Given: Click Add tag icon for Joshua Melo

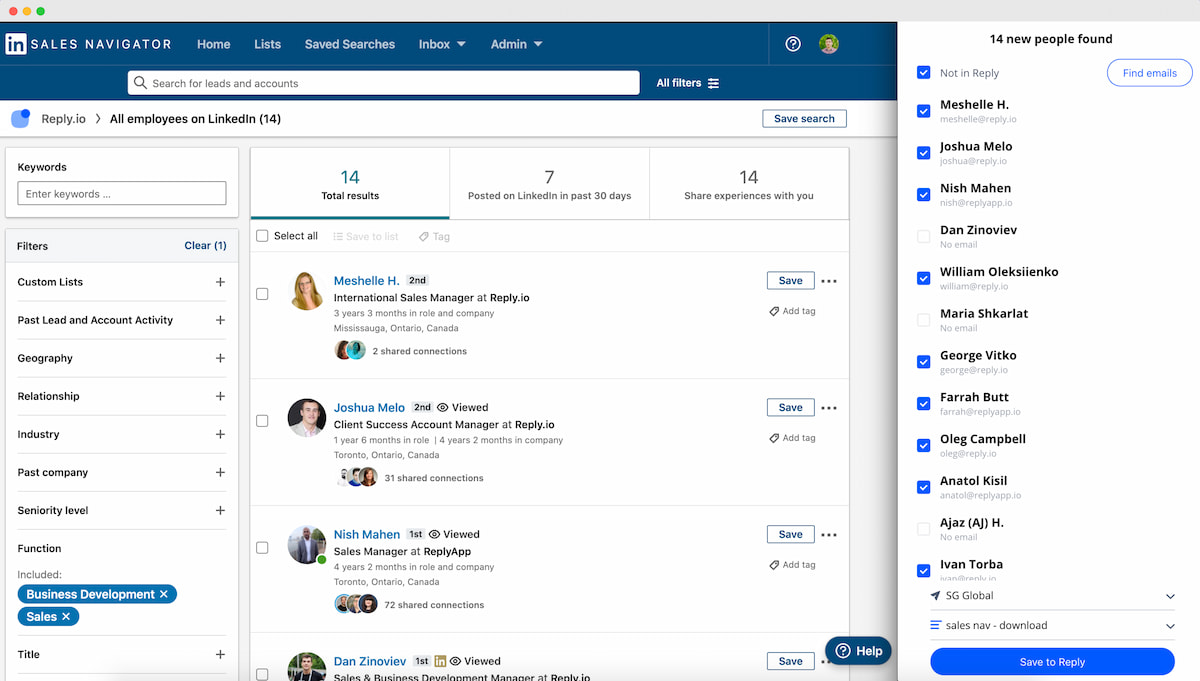Looking at the screenshot, I should point(775,438).
